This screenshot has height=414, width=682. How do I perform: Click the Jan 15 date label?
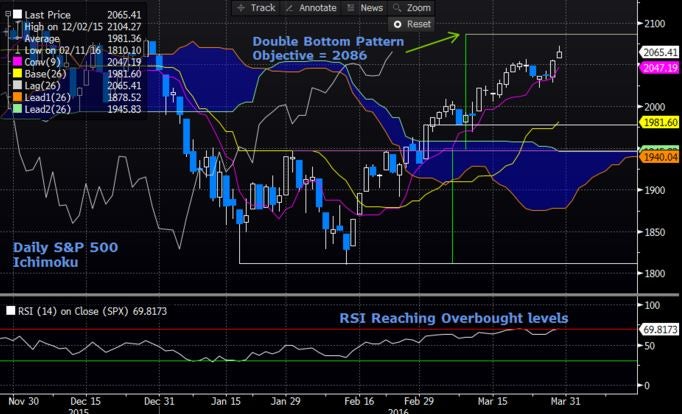click(225, 401)
